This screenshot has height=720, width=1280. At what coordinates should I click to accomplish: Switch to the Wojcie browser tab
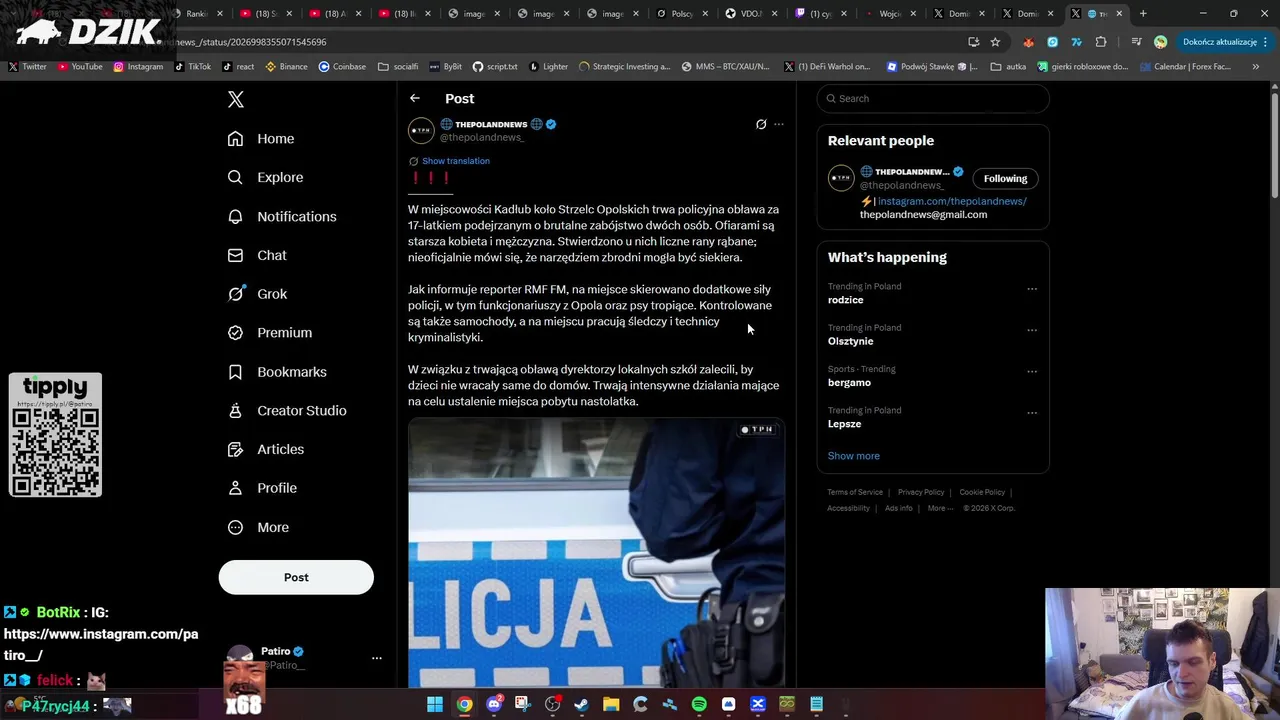click(889, 14)
